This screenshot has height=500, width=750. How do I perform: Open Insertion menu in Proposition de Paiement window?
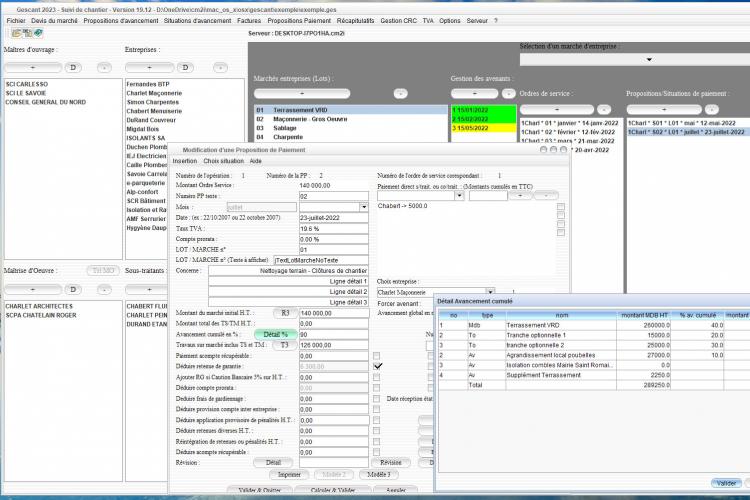(185, 161)
